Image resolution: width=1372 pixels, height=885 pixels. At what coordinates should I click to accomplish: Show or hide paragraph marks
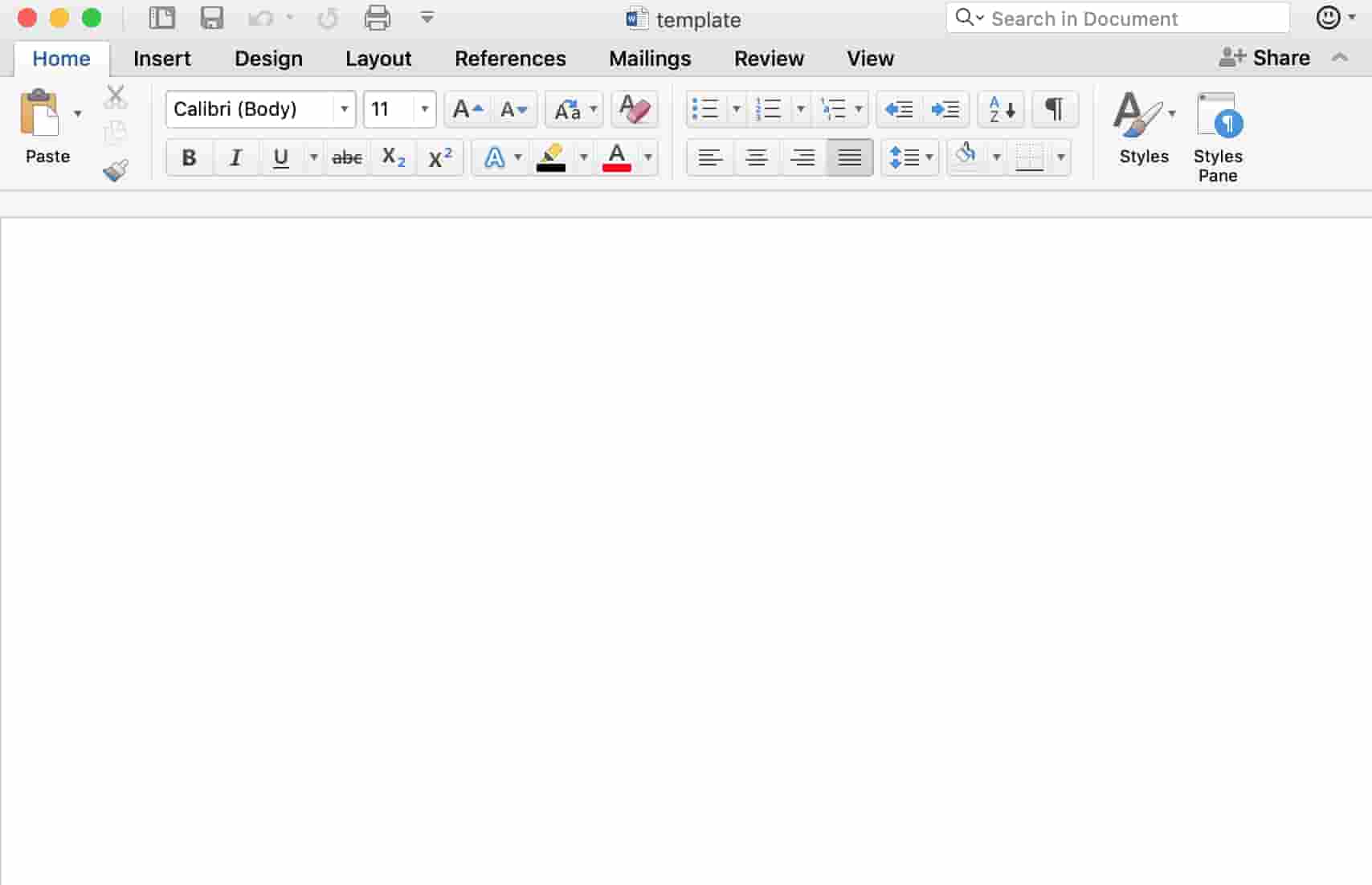coord(1055,109)
